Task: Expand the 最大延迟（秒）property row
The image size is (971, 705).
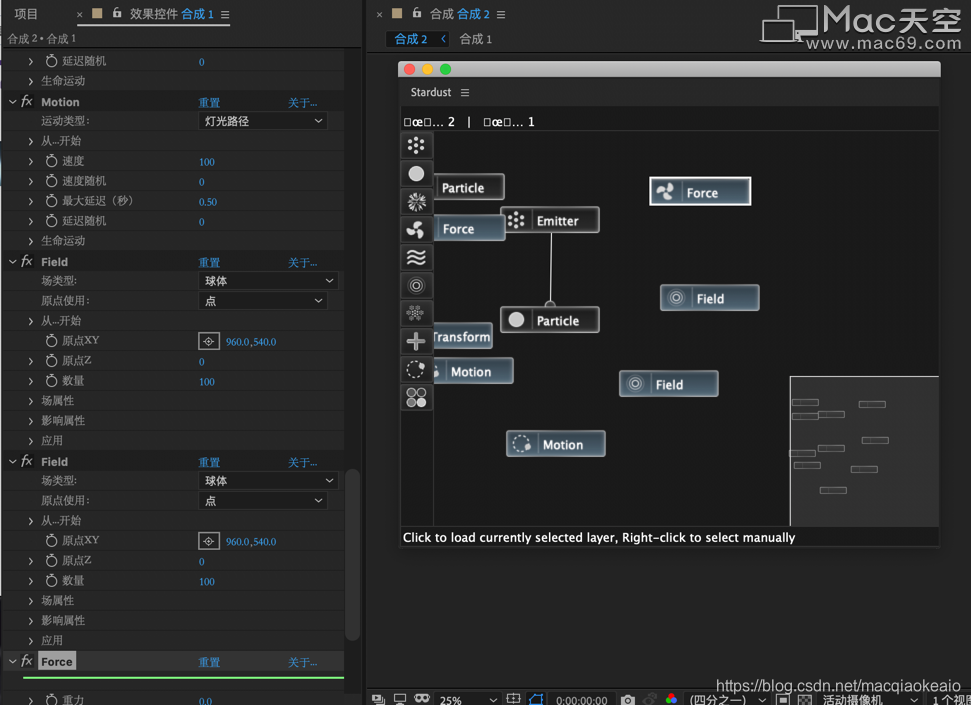Action: [x=31, y=201]
